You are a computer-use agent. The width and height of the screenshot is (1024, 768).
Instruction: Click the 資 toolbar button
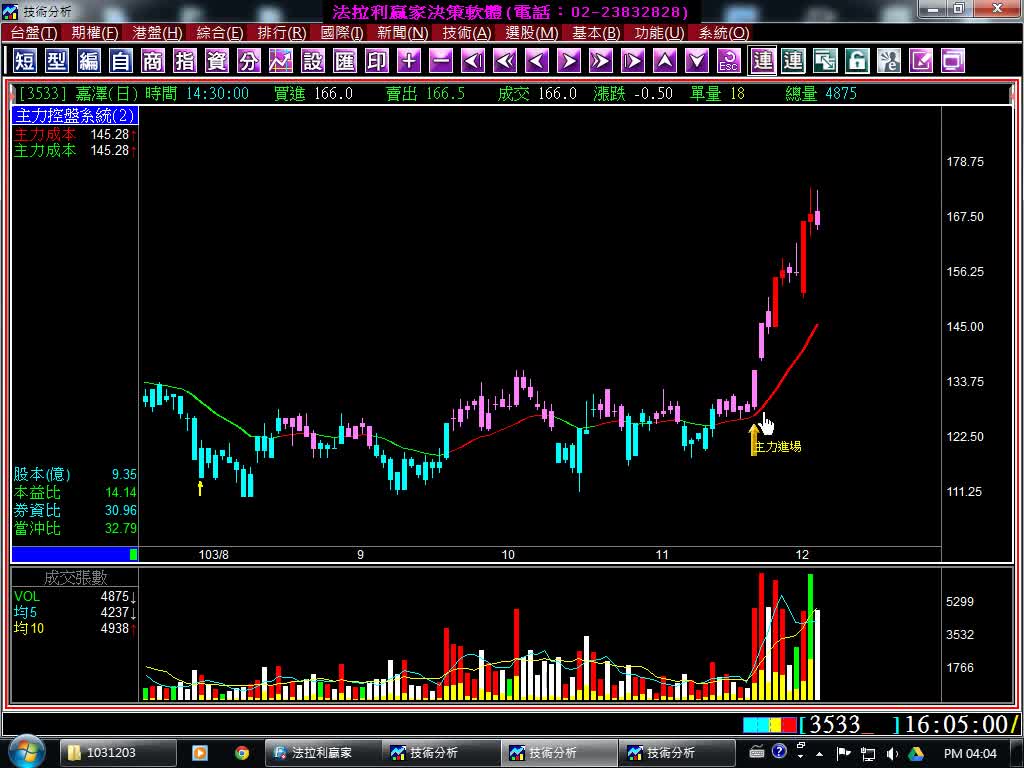click(217, 61)
